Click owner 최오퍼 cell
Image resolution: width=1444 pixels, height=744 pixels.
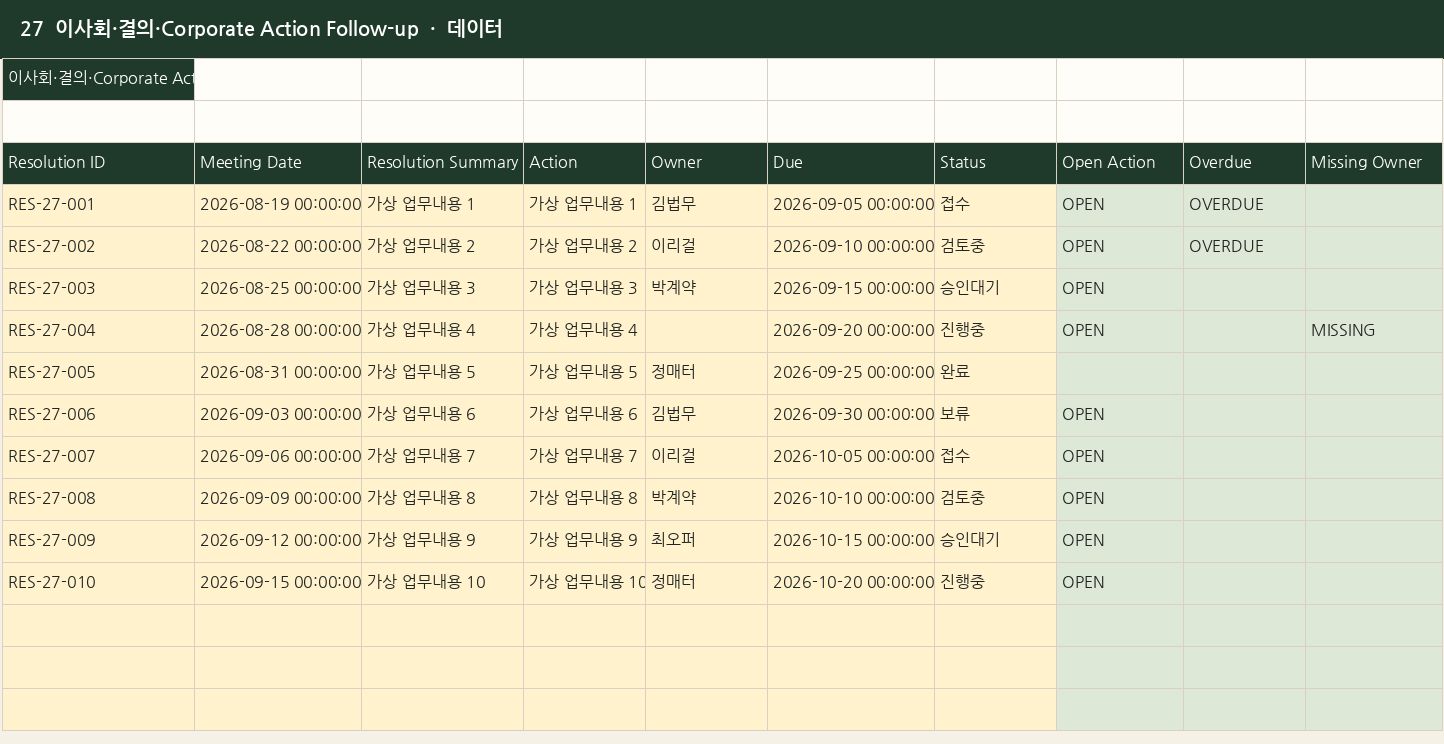(x=706, y=541)
